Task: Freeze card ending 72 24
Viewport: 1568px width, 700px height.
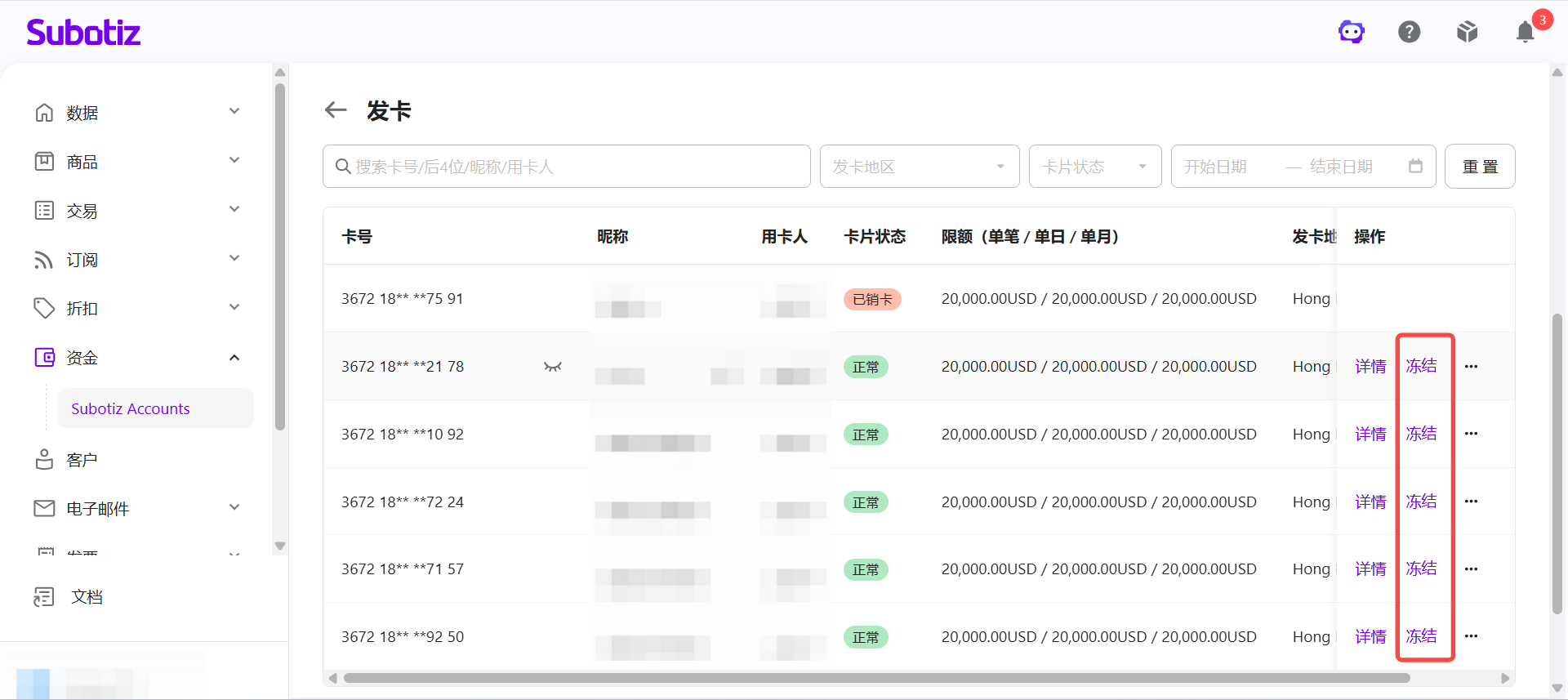Action: click(x=1421, y=502)
